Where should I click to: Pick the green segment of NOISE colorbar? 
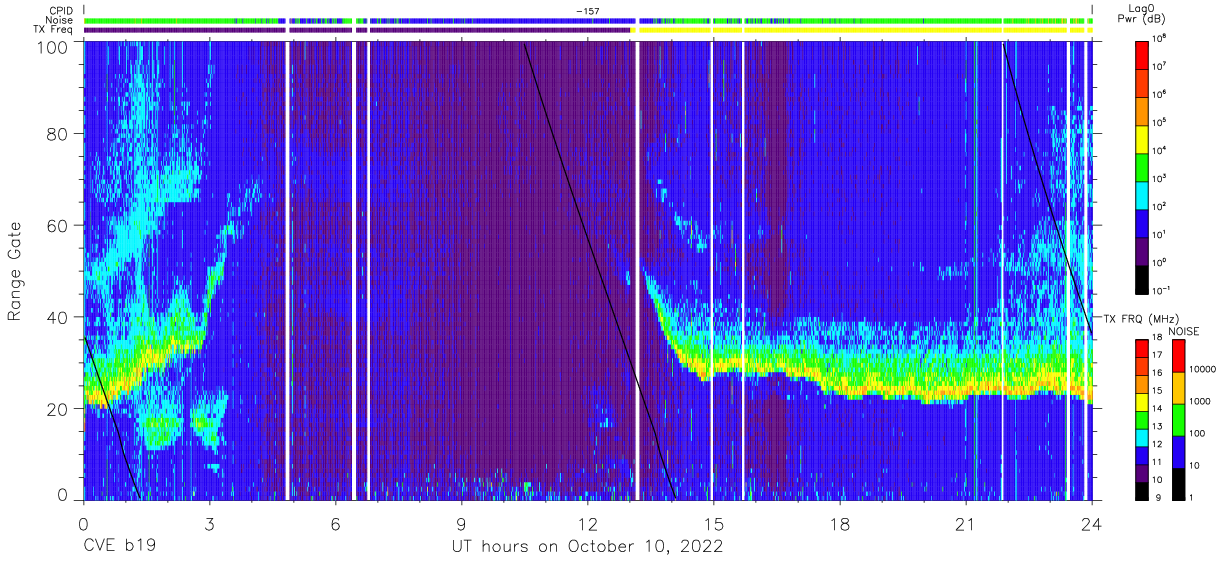point(1177,420)
